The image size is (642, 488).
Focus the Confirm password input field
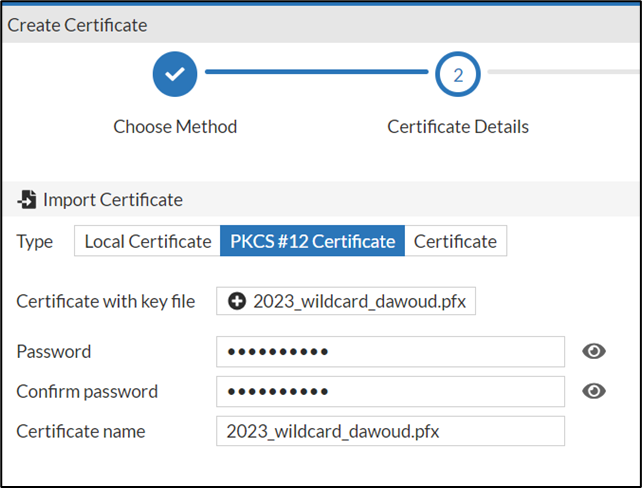pyautogui.click(x=390, y=391)
